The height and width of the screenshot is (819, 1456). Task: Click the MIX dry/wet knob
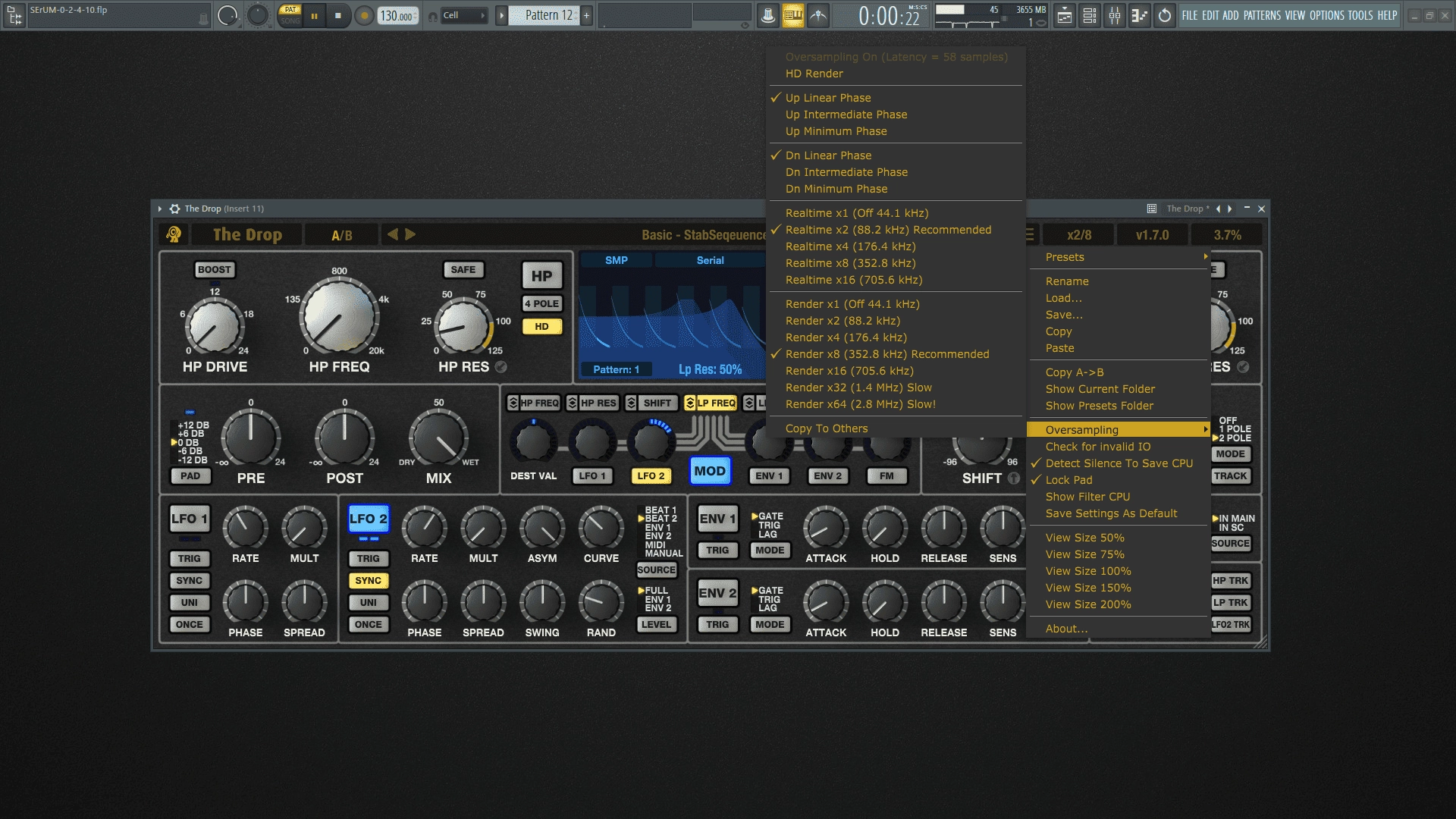click(x=438, y=438)
